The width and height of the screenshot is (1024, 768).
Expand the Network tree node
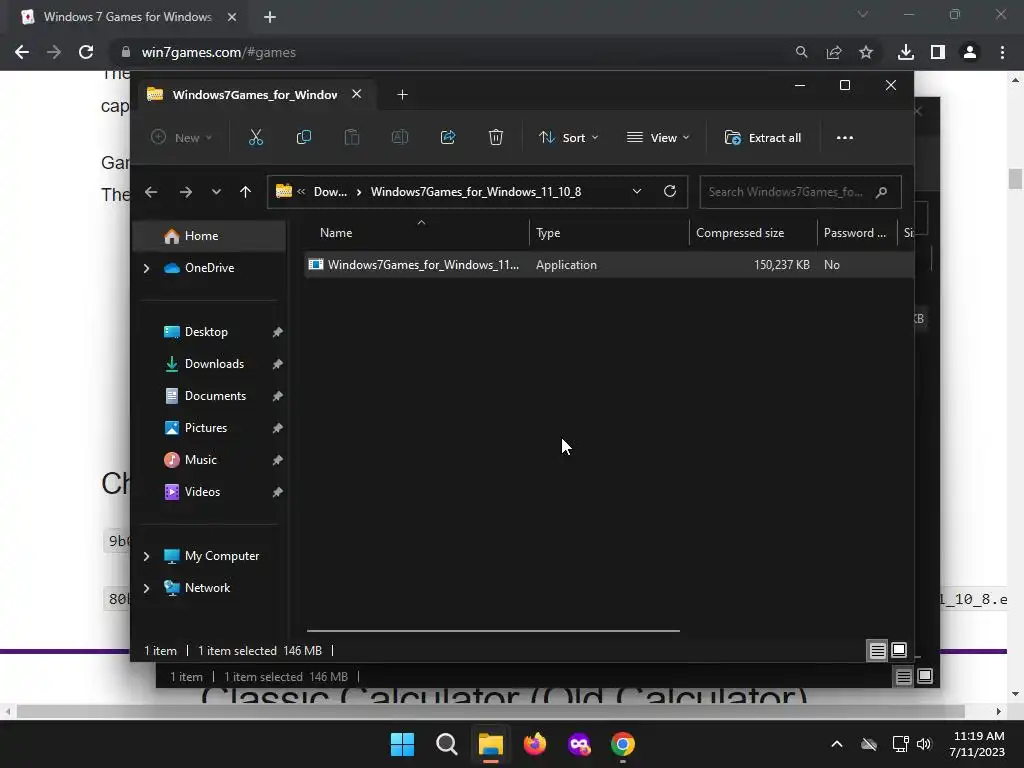pyautogui.click(x=146, y=588)
